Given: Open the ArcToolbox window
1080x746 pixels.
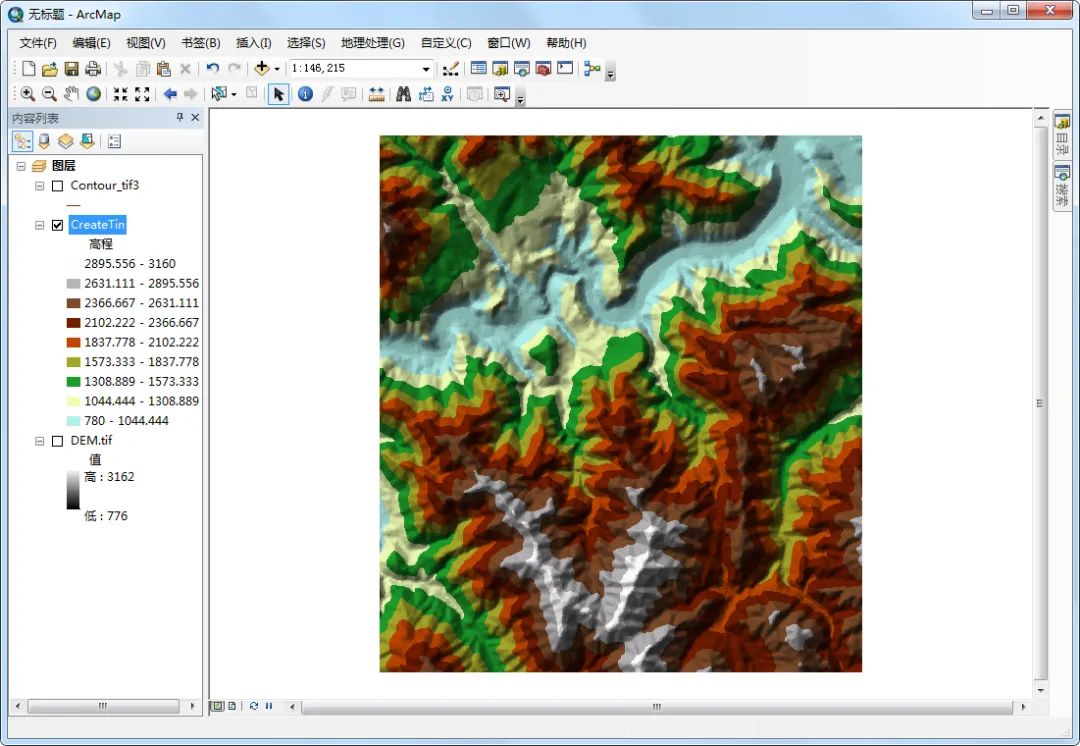Looking at the screenshot, I should pos(542,68).
